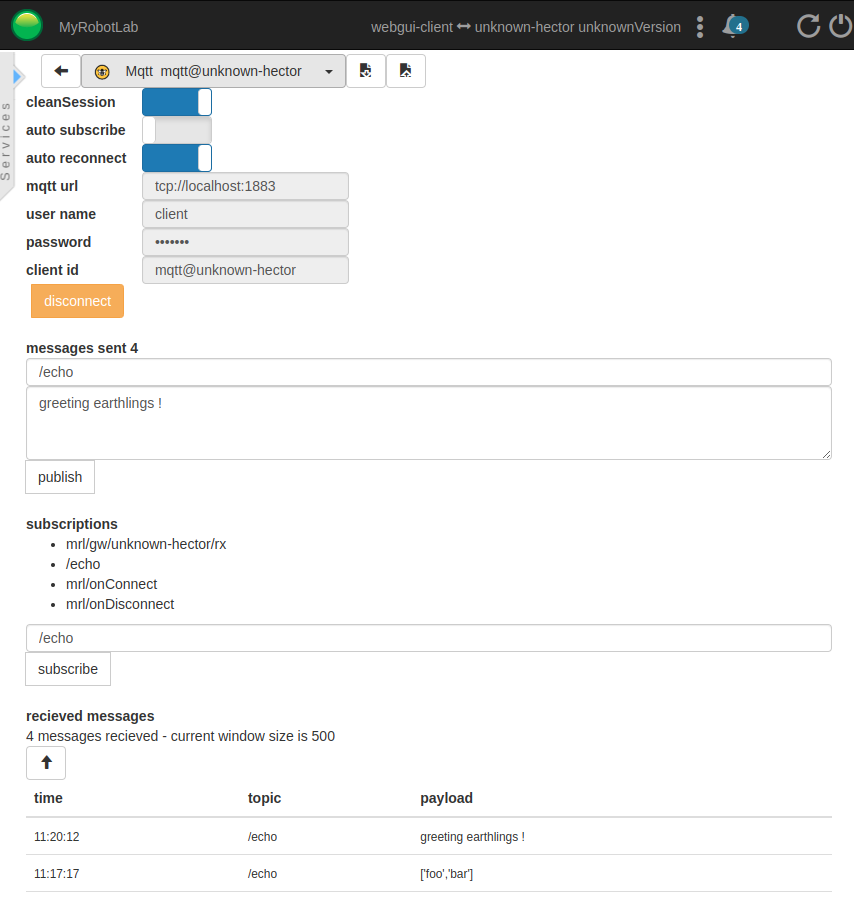Focus the user name field
Screen dimensions: 854x897
[245, 214]
